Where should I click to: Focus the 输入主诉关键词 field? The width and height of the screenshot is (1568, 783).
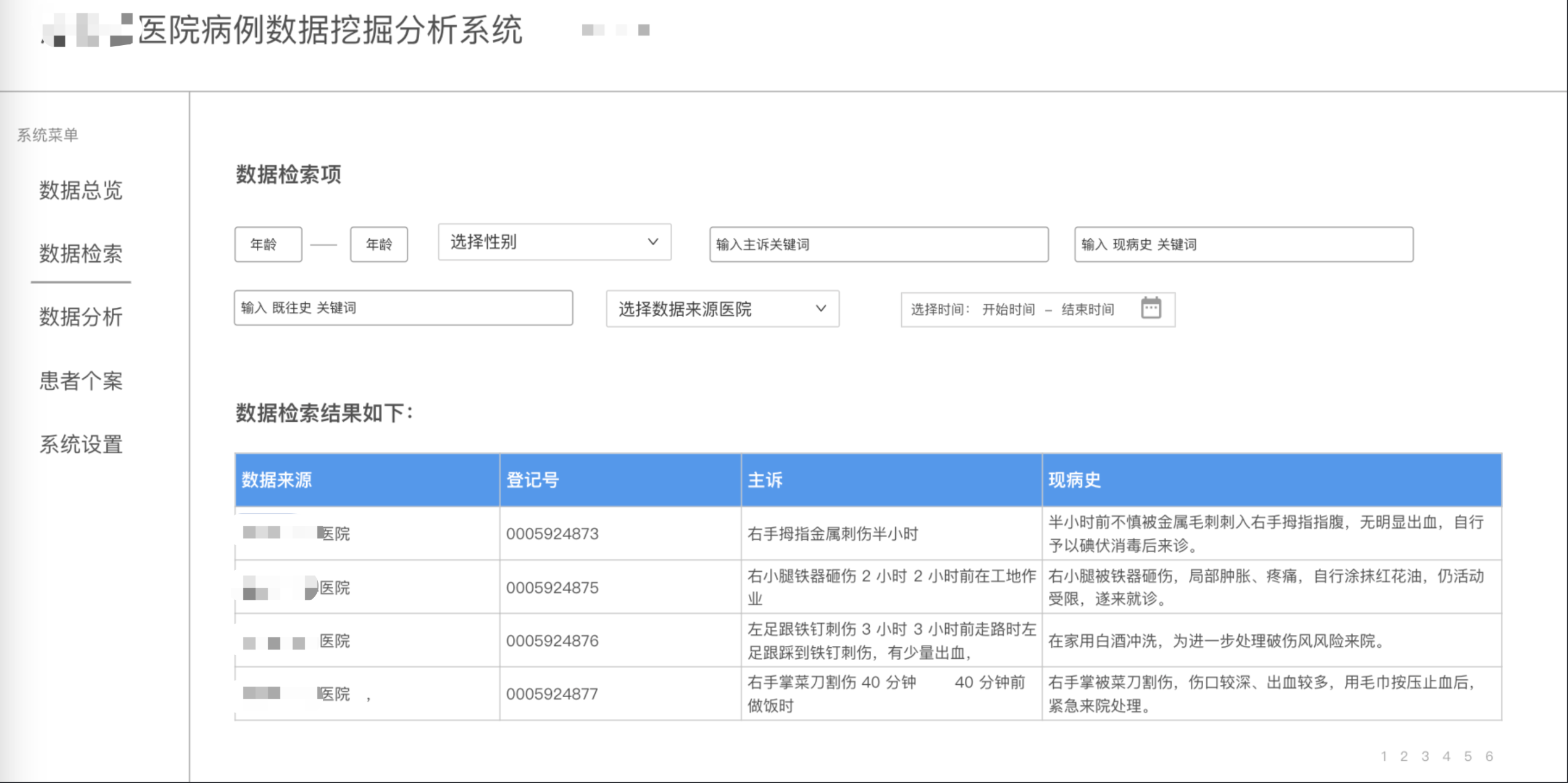[x=878, y=245]
